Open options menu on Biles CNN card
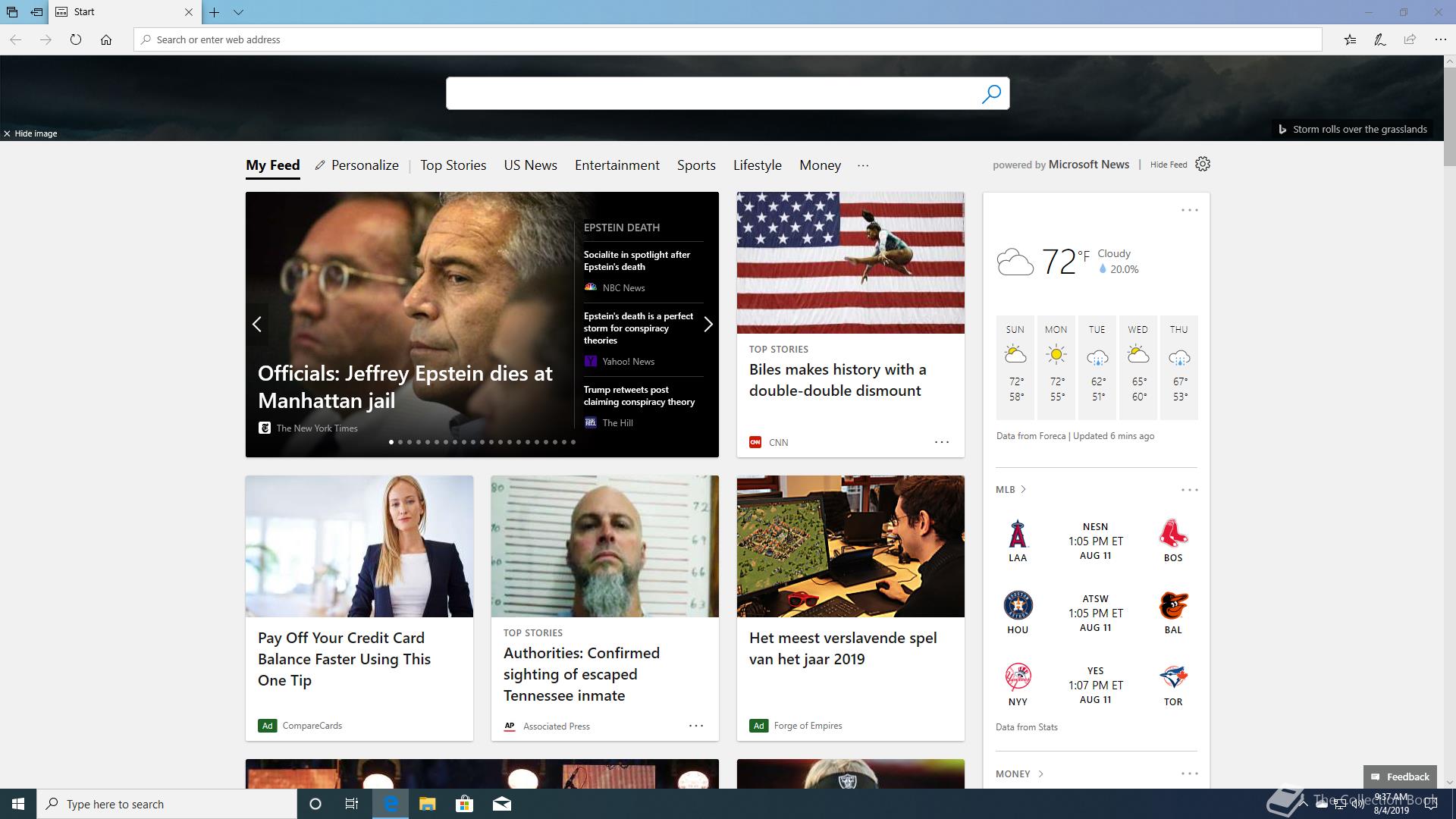Image resolution: width=1456 pixels, height=819 pixels. point(942,442)
